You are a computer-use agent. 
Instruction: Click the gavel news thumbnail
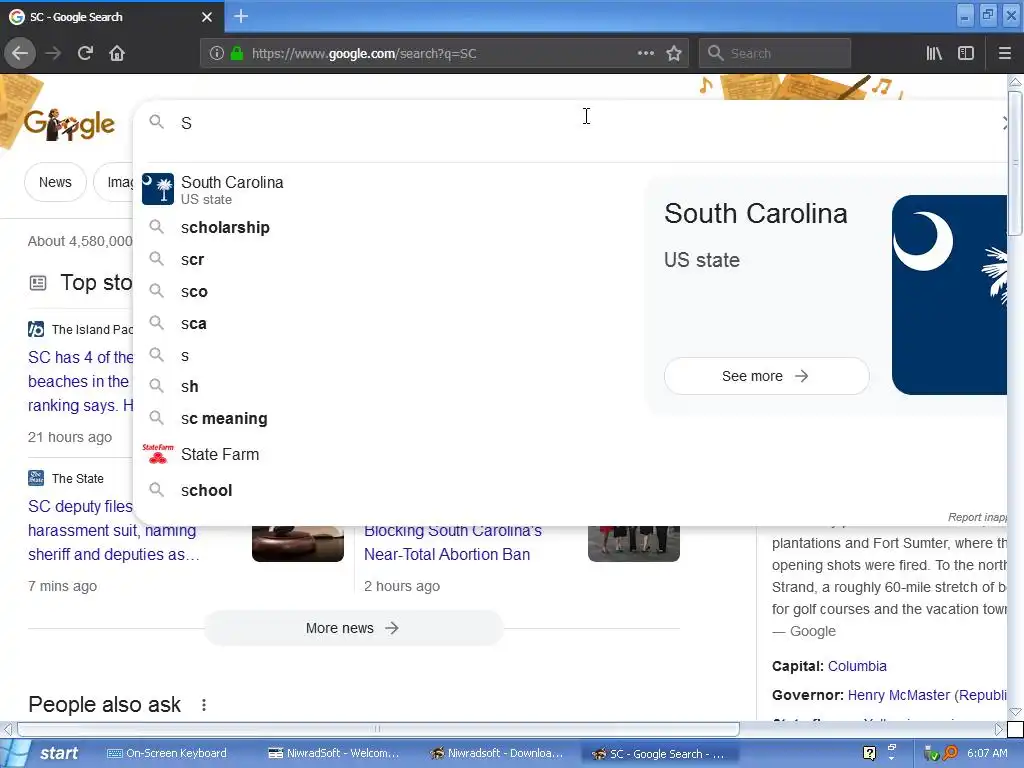click(298, 543)
